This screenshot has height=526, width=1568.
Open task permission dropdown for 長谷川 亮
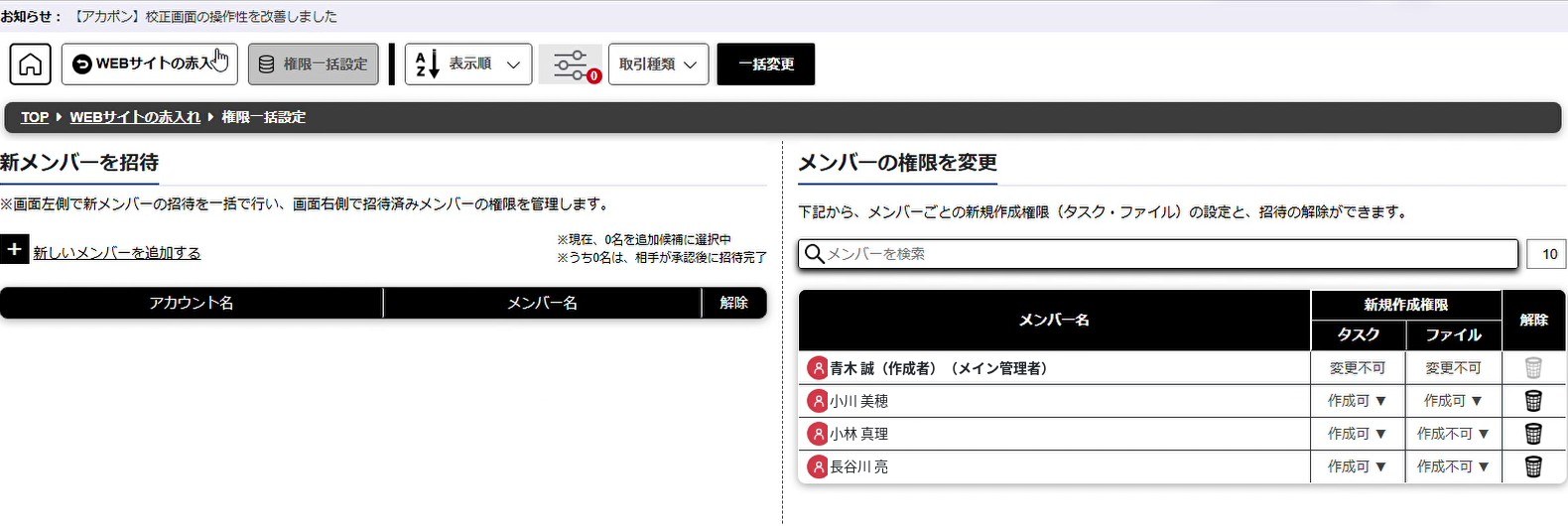pyautogui.click(x=1358, y=466)
